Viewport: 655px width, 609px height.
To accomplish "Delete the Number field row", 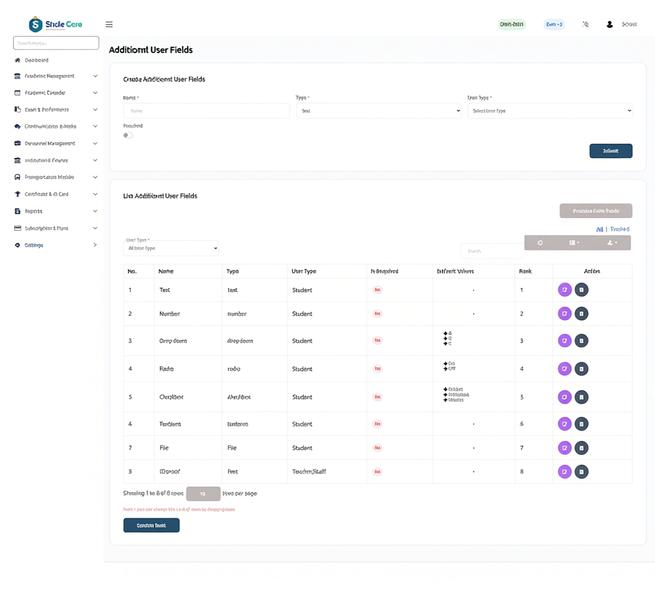I will pos(581,314).
